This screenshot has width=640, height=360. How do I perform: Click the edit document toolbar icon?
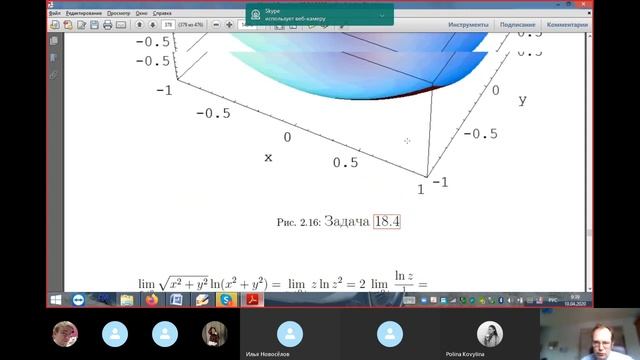point(81,25)
